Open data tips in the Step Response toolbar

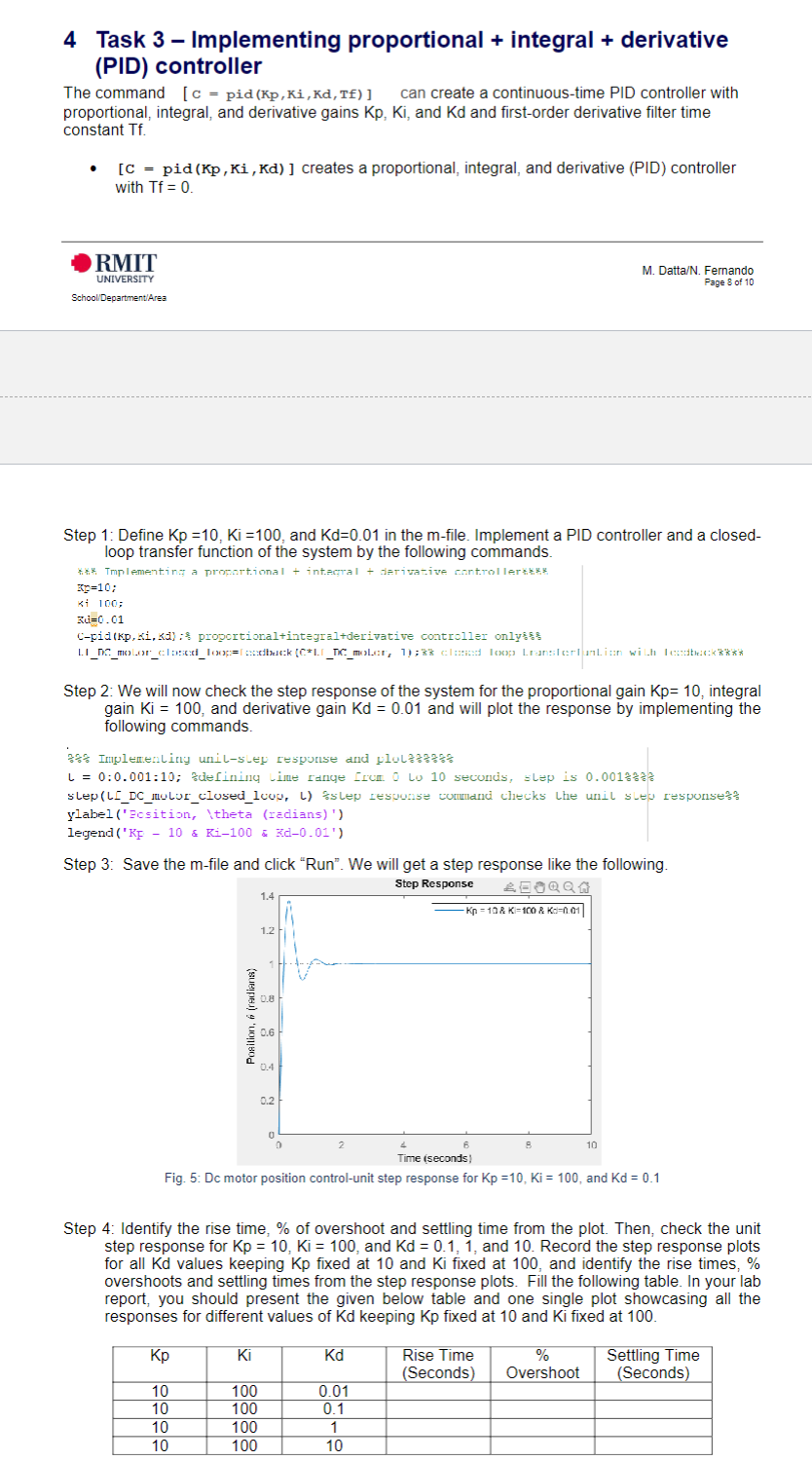tap(526, 885)
